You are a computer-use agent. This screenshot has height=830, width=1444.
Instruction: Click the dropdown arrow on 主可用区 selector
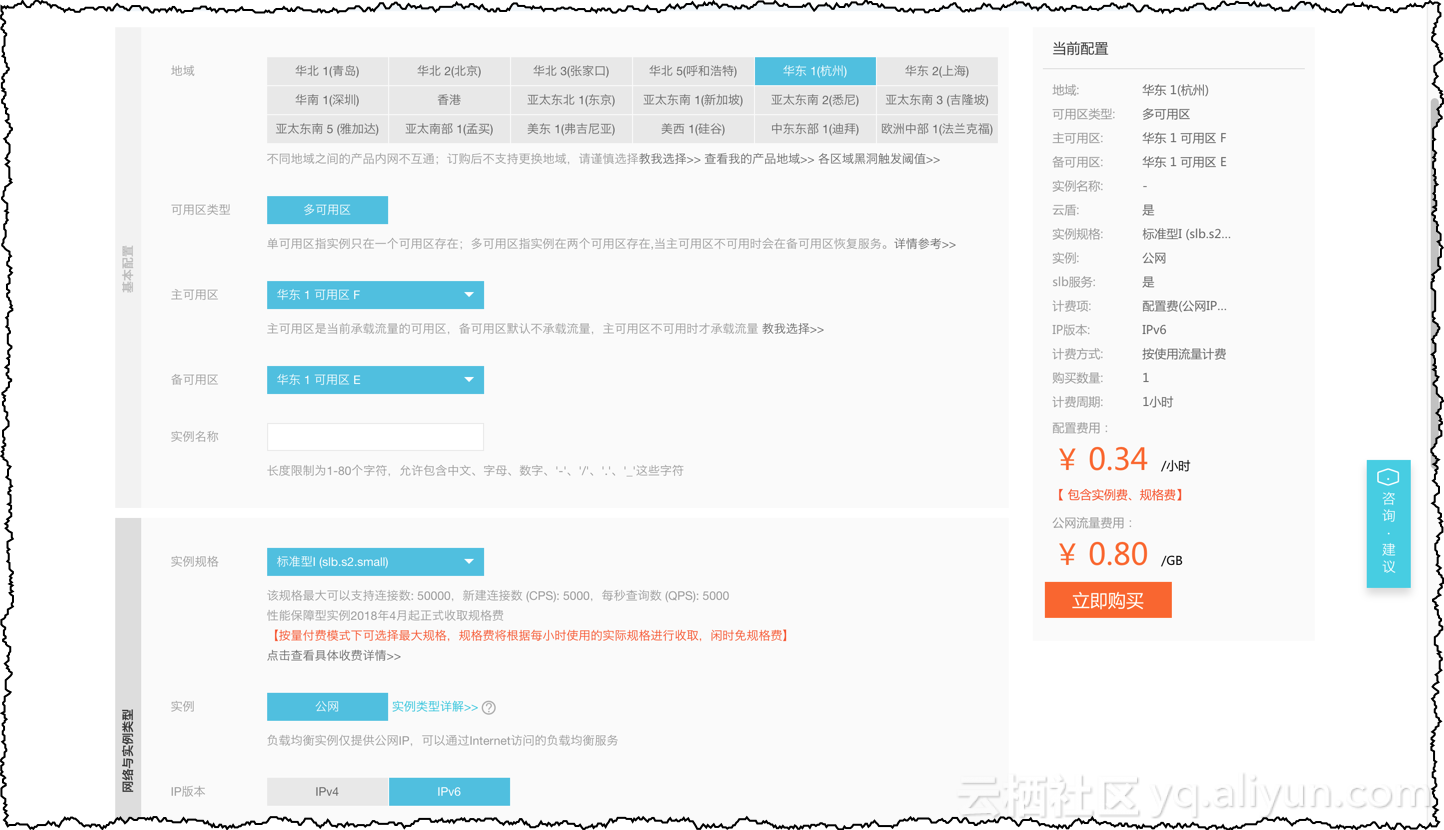(x=469, y=295)
